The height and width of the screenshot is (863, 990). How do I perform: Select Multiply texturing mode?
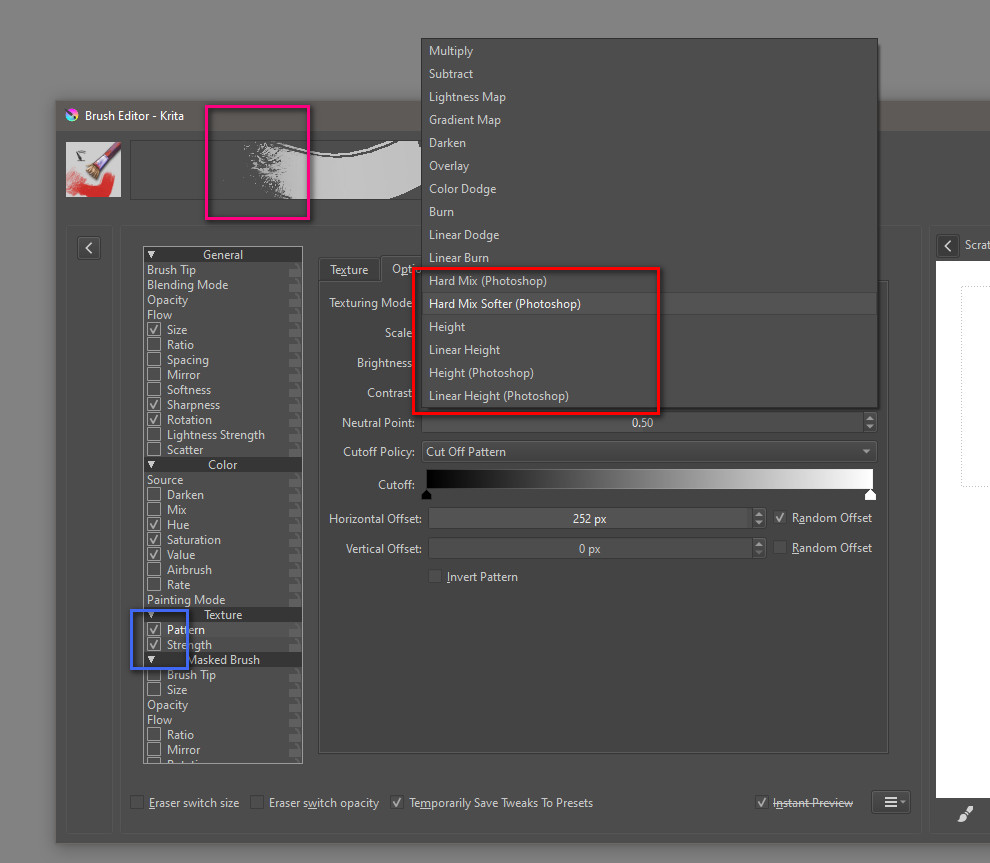tap(649, 51)
